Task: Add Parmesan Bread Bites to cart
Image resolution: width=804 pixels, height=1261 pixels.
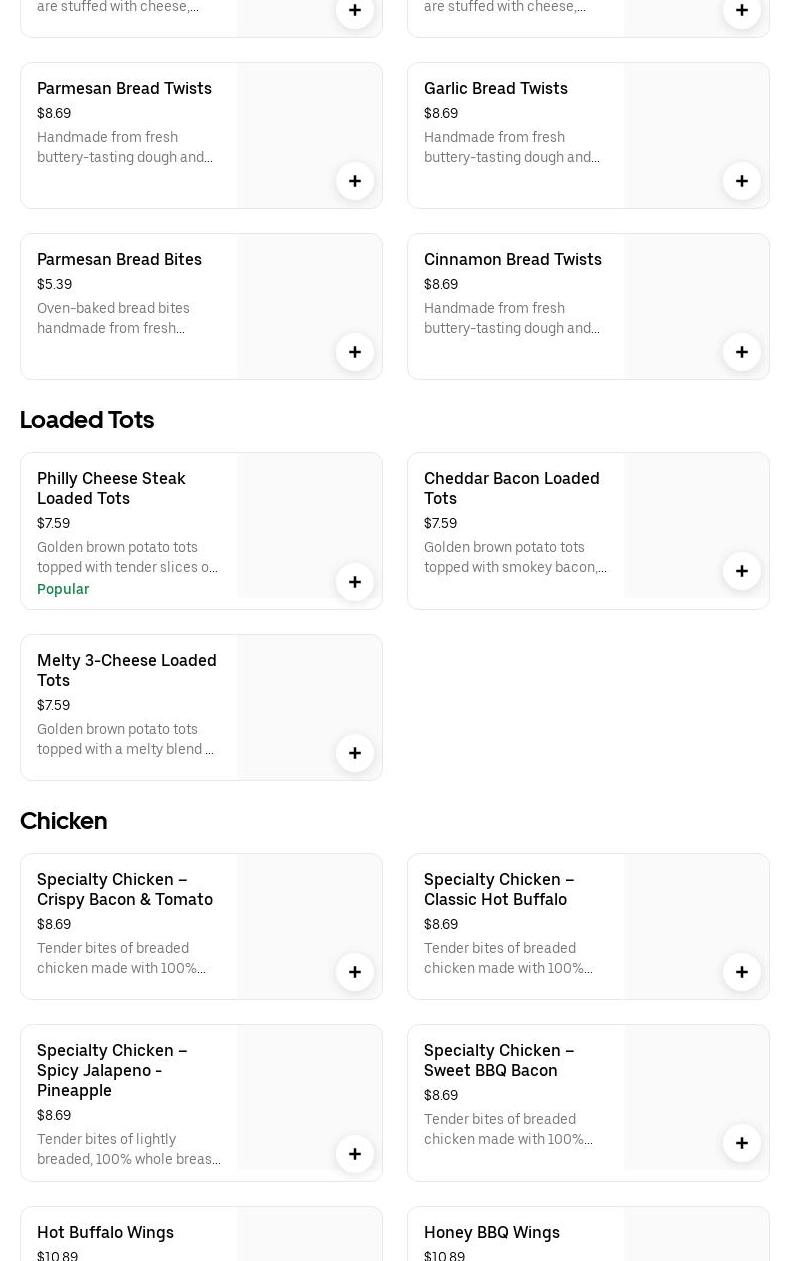Action: click(x=355, y=352)
